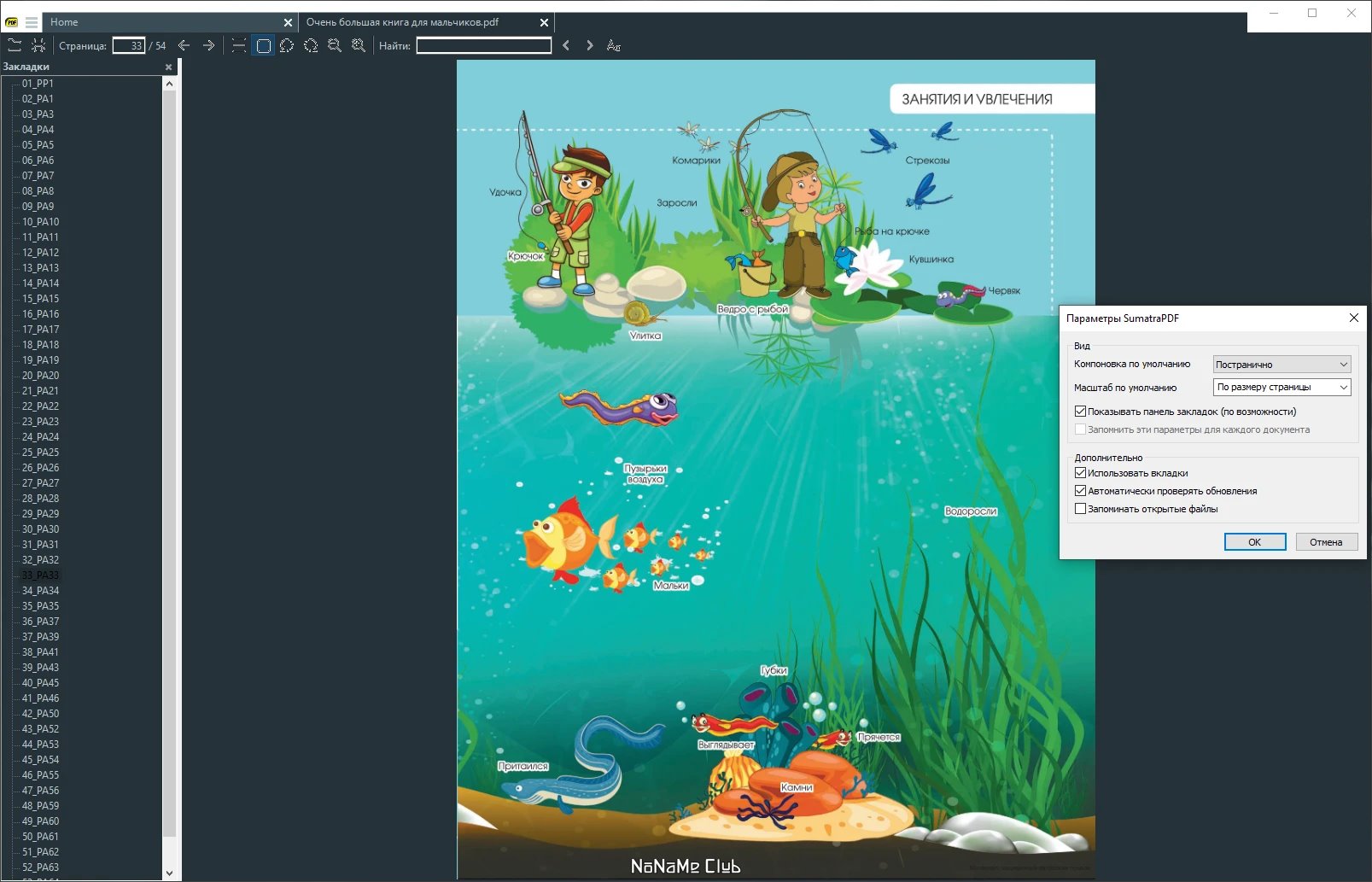The height and width of the screenshot is (882, 1372).
Task: Open Масштаб по умолчанию dropdown
Action: coord(1282,388)
